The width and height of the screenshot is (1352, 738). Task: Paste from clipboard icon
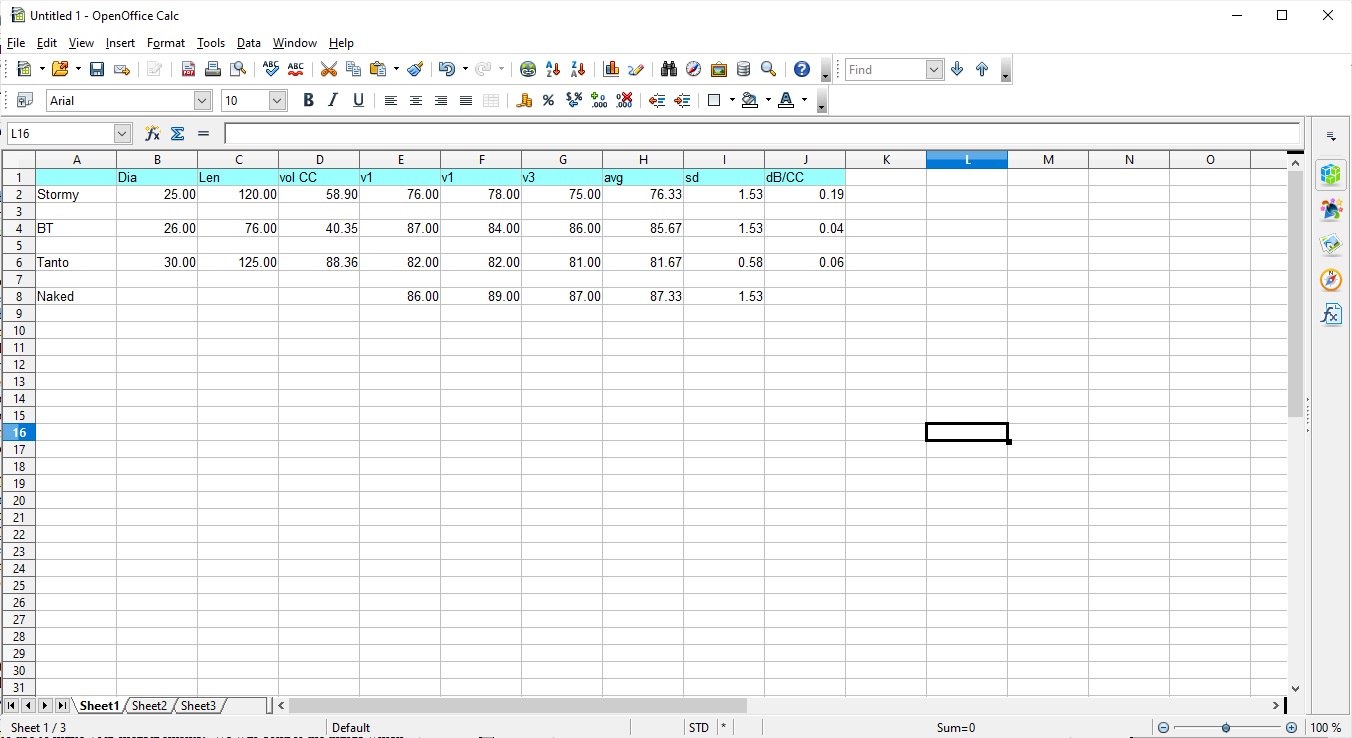(x=378, y=69)
